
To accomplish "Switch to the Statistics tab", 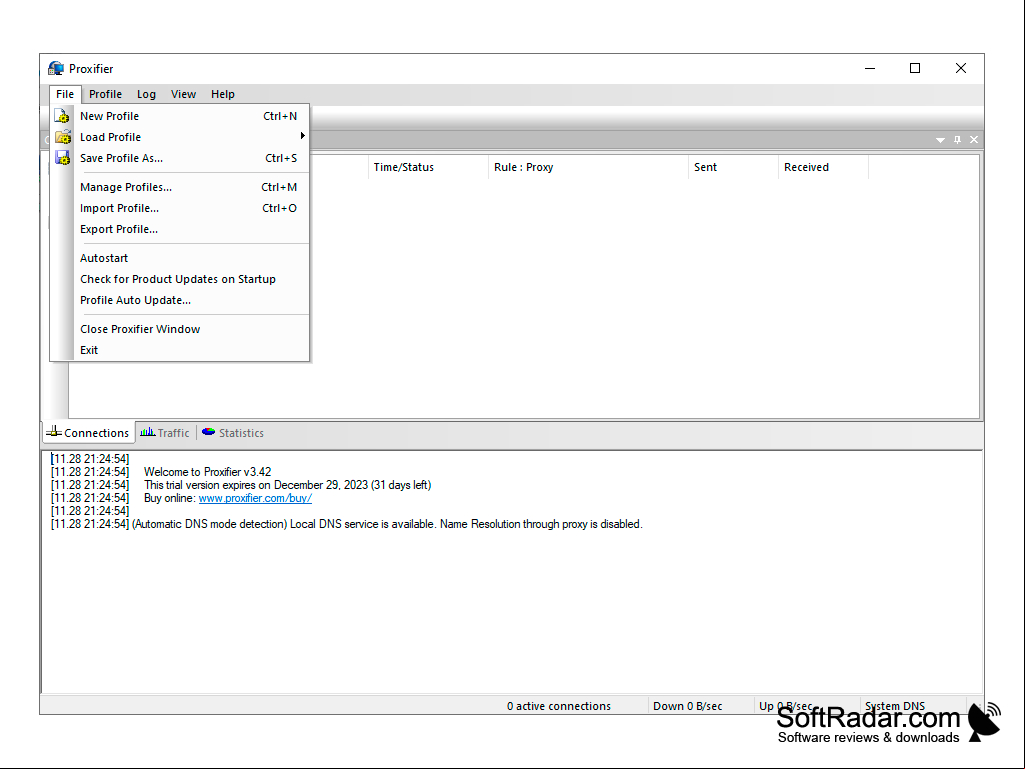I will click(233, 433).
